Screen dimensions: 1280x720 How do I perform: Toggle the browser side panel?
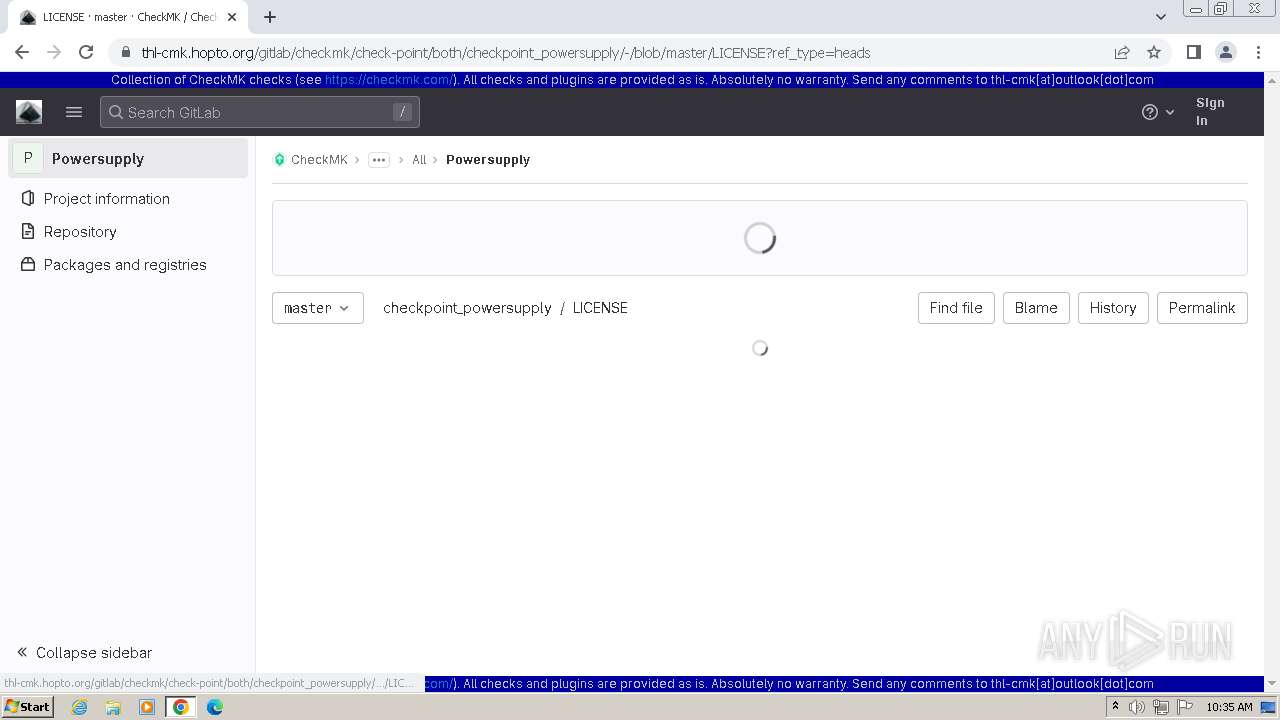[x=1193, y=53]
